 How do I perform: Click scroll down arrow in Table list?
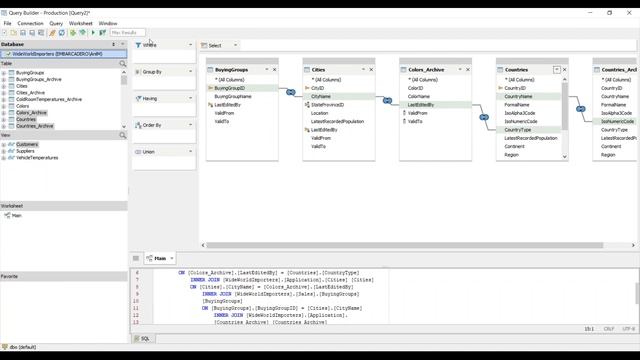coord(124,127)
